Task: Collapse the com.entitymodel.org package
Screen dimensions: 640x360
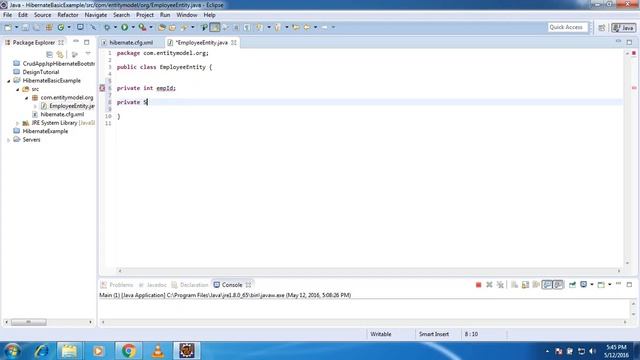Action: click(x=27, y=98)
